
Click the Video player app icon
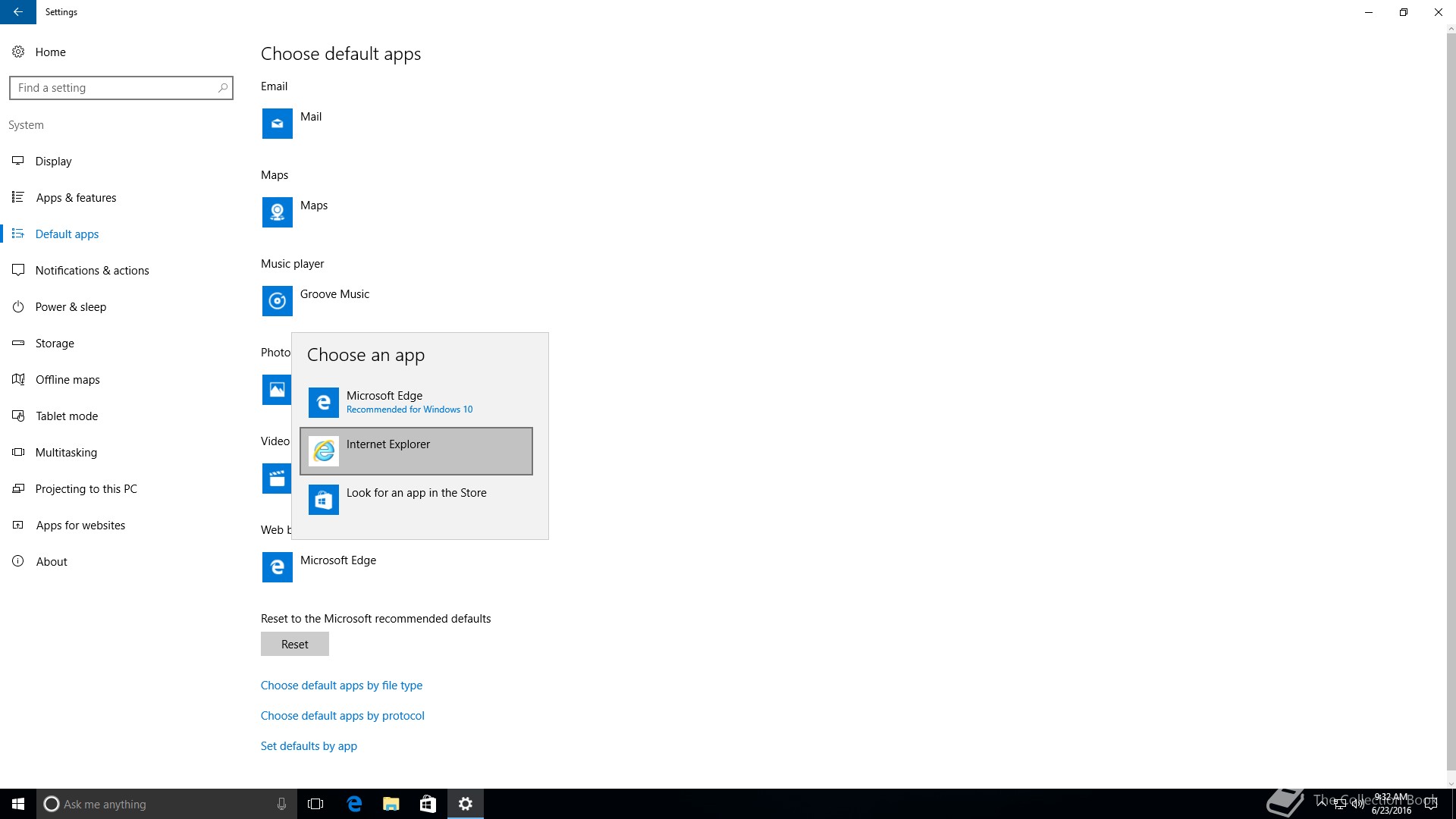pyautogui.click(x=276, y=479)
